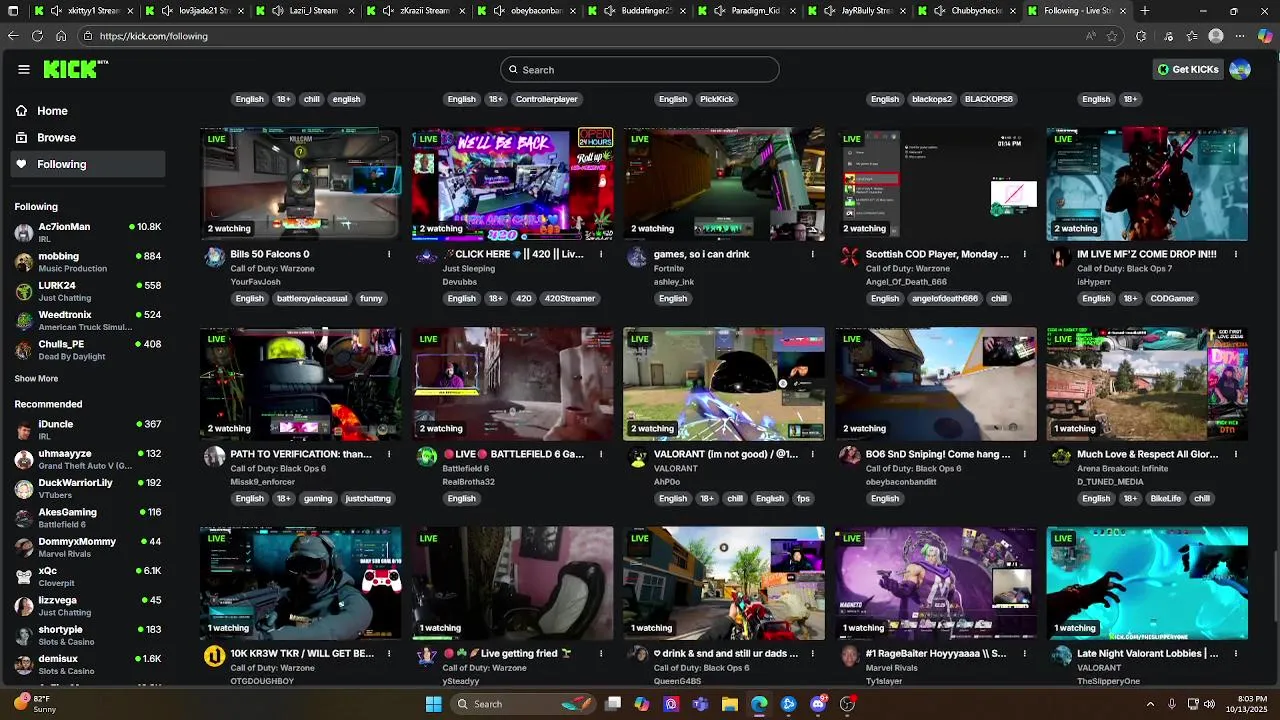Click Angel_Of_Death_666 channel avatar

coord(849,257)
